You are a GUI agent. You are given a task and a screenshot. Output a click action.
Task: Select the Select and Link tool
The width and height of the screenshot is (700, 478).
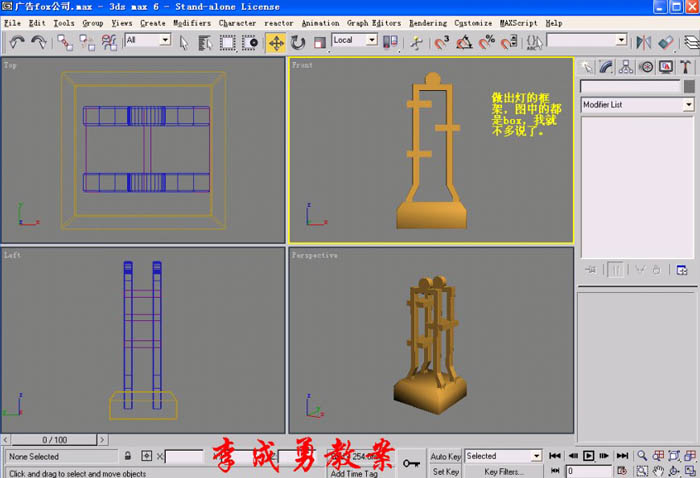pos(65,43)
